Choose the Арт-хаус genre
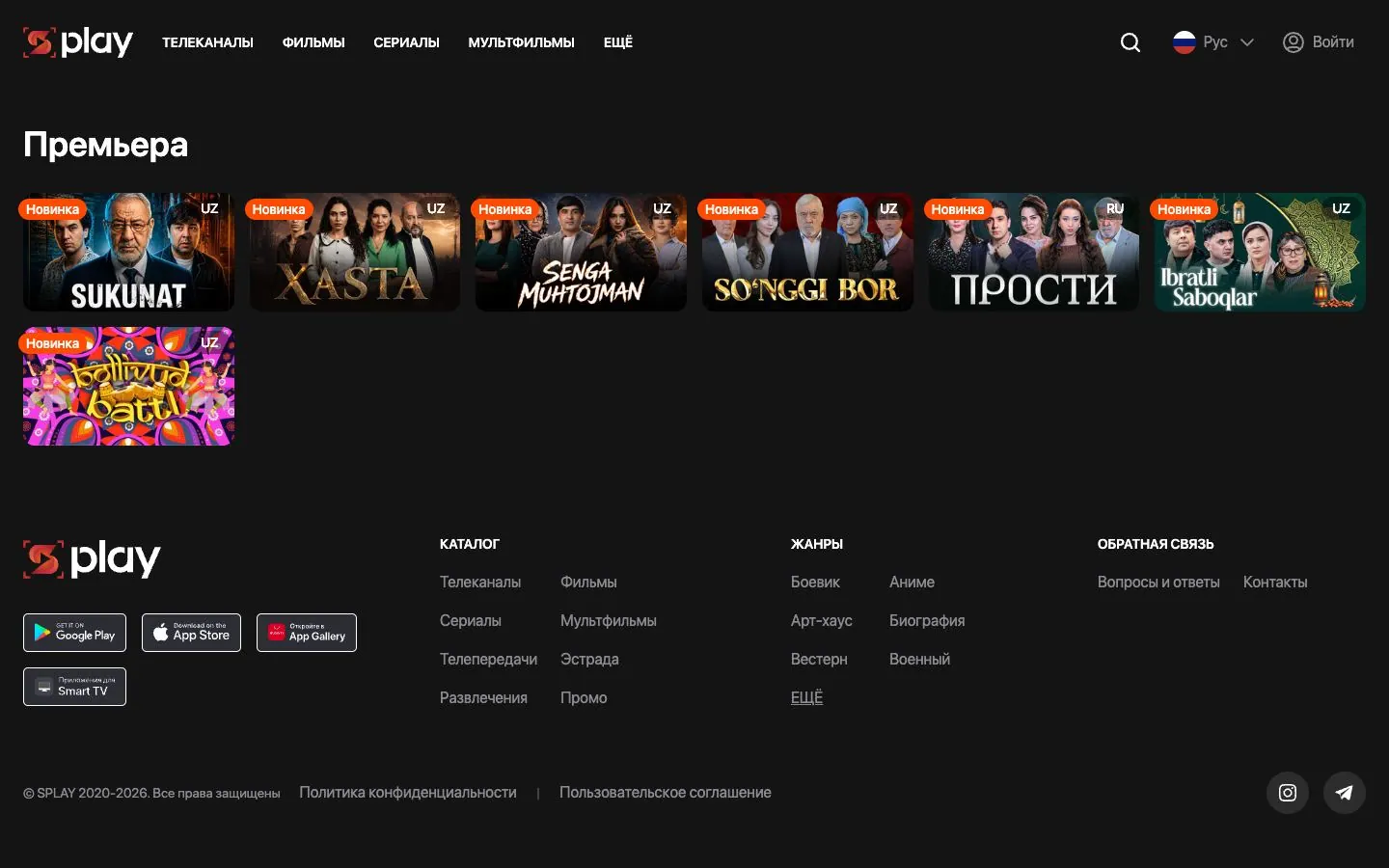Viewport: 1389px width, 868px height. [x=822, y=621]
